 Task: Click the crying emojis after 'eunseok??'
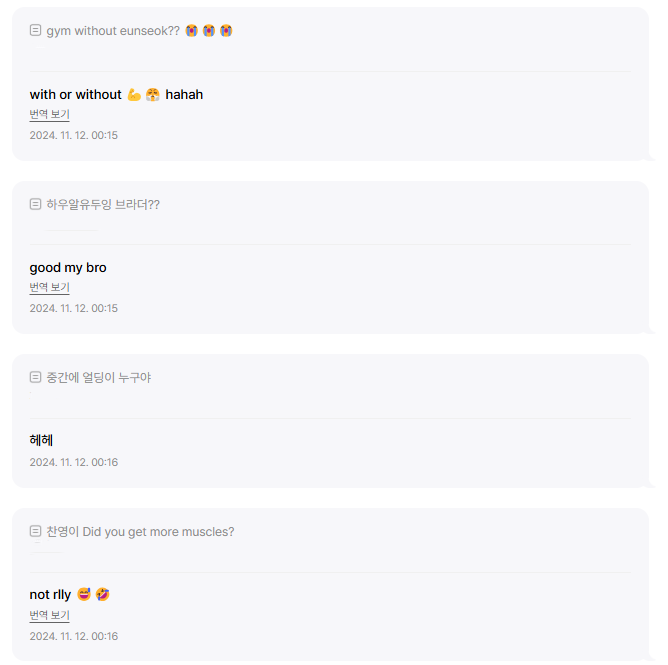pyautogui.click(x=209, y=31)
